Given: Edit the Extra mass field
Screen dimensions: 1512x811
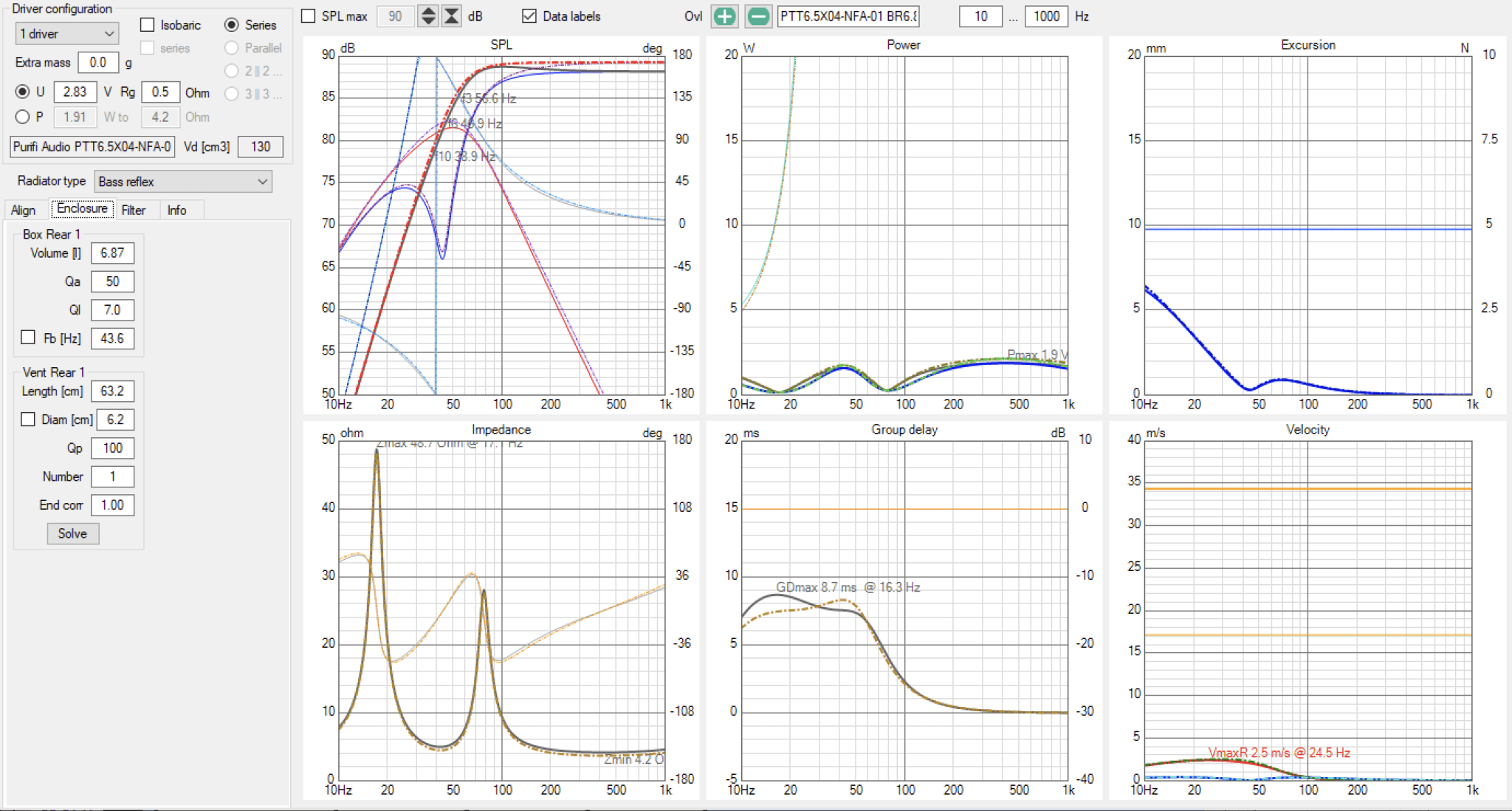Looking at the screenshot, I should 98,63.
